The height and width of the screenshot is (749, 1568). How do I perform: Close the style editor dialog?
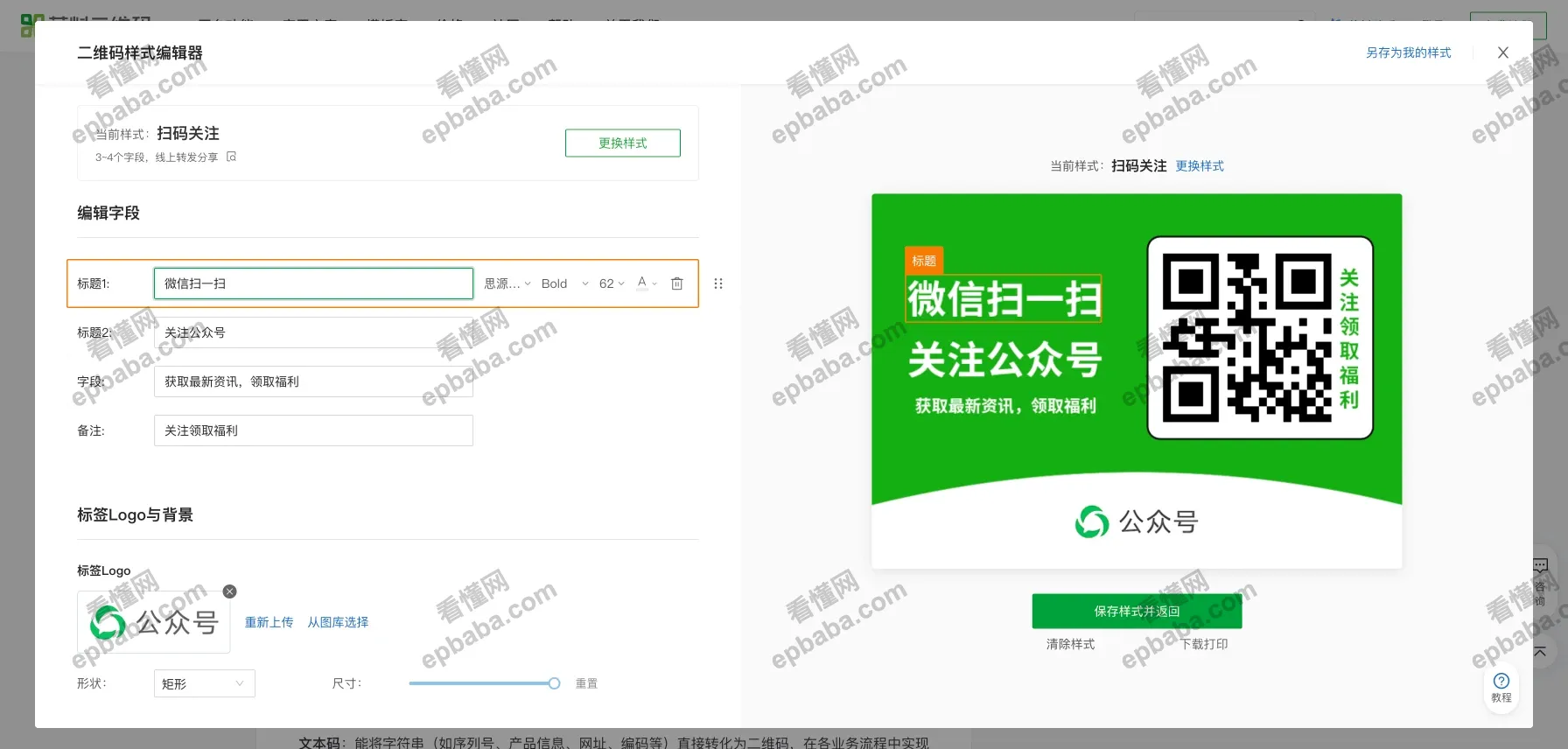[x=1503, y=52]
